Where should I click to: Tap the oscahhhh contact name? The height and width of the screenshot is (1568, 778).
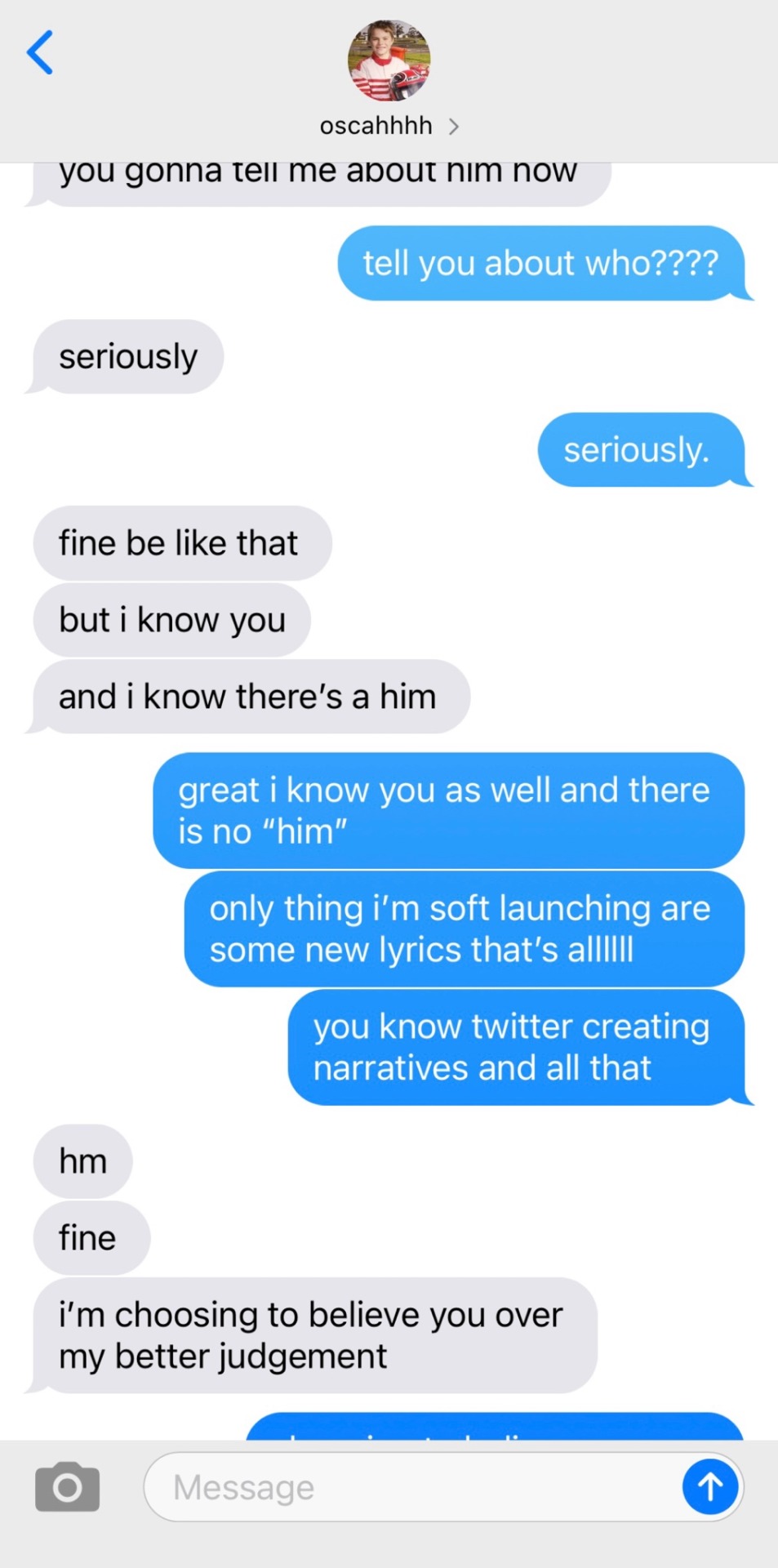point(376,126)
